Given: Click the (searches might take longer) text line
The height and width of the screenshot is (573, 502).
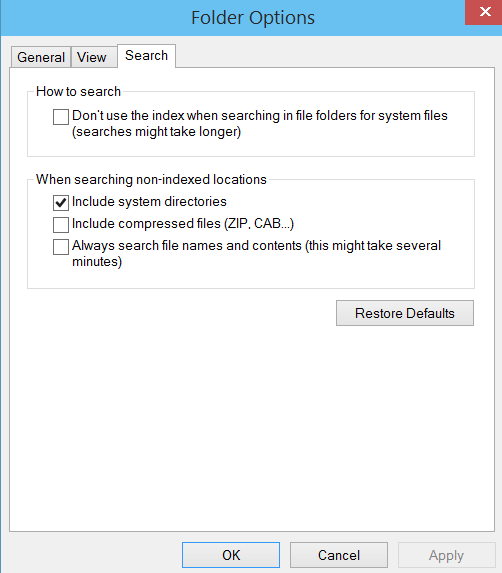Looking at the screenshot, I should pyautogui.click(x=156, y=132).
